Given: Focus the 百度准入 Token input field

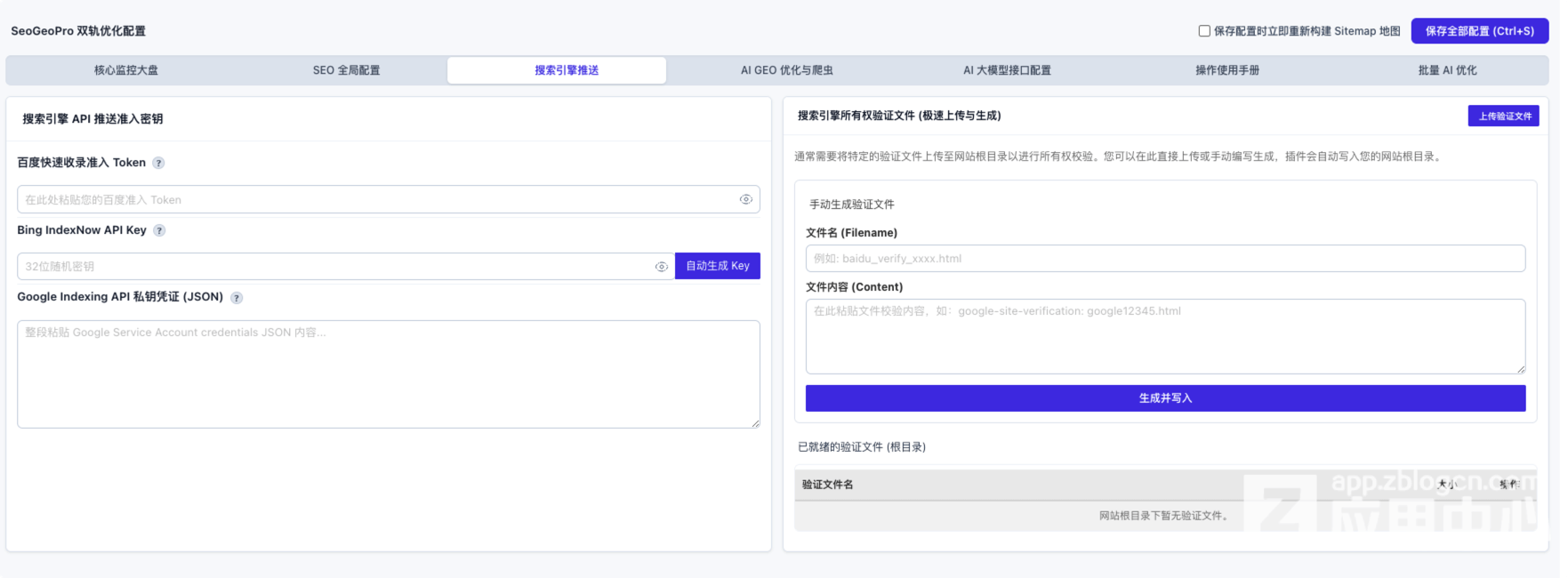Looking at the screenshot, I should [389, 199].
